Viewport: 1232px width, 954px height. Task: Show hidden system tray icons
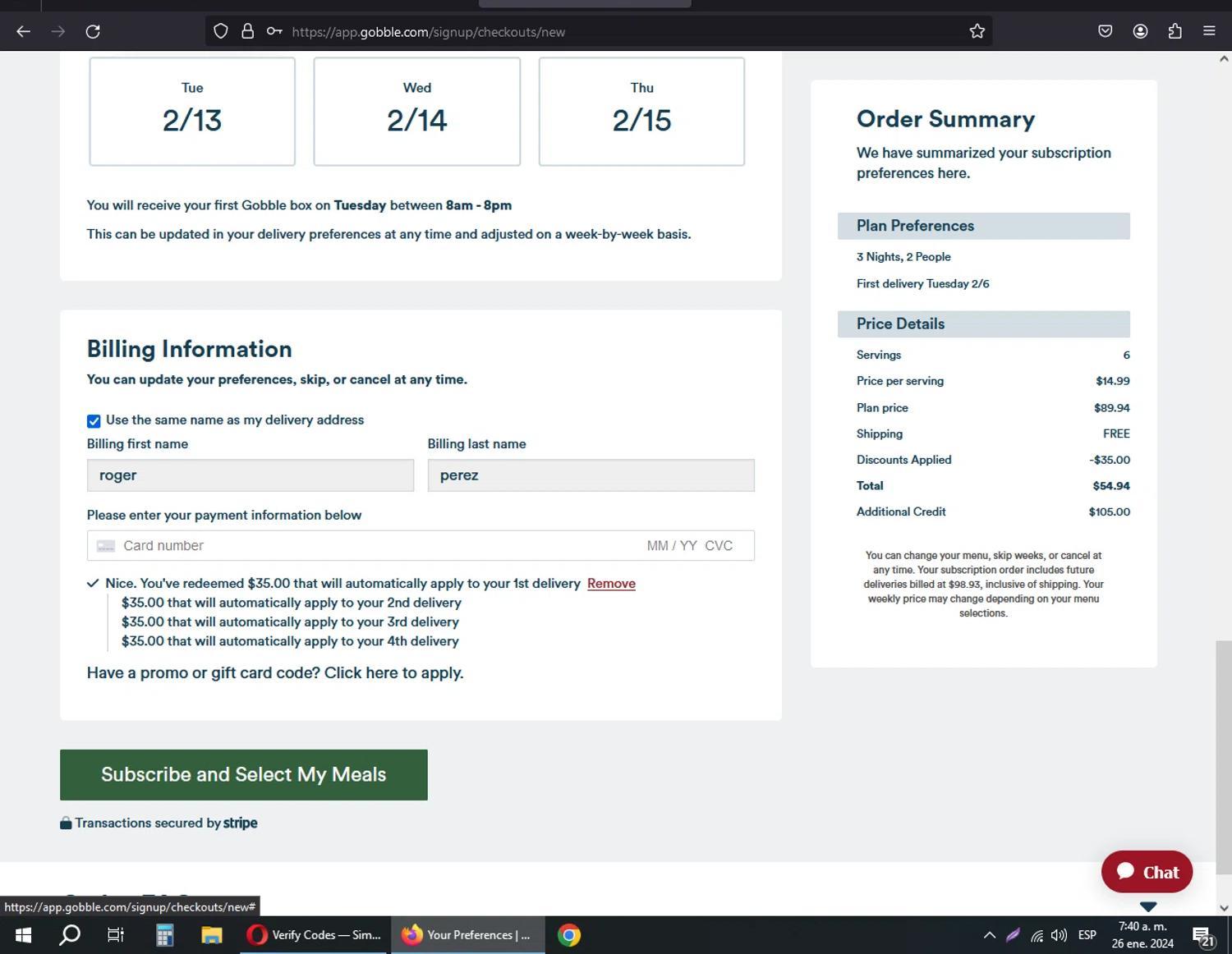point(990,935)
